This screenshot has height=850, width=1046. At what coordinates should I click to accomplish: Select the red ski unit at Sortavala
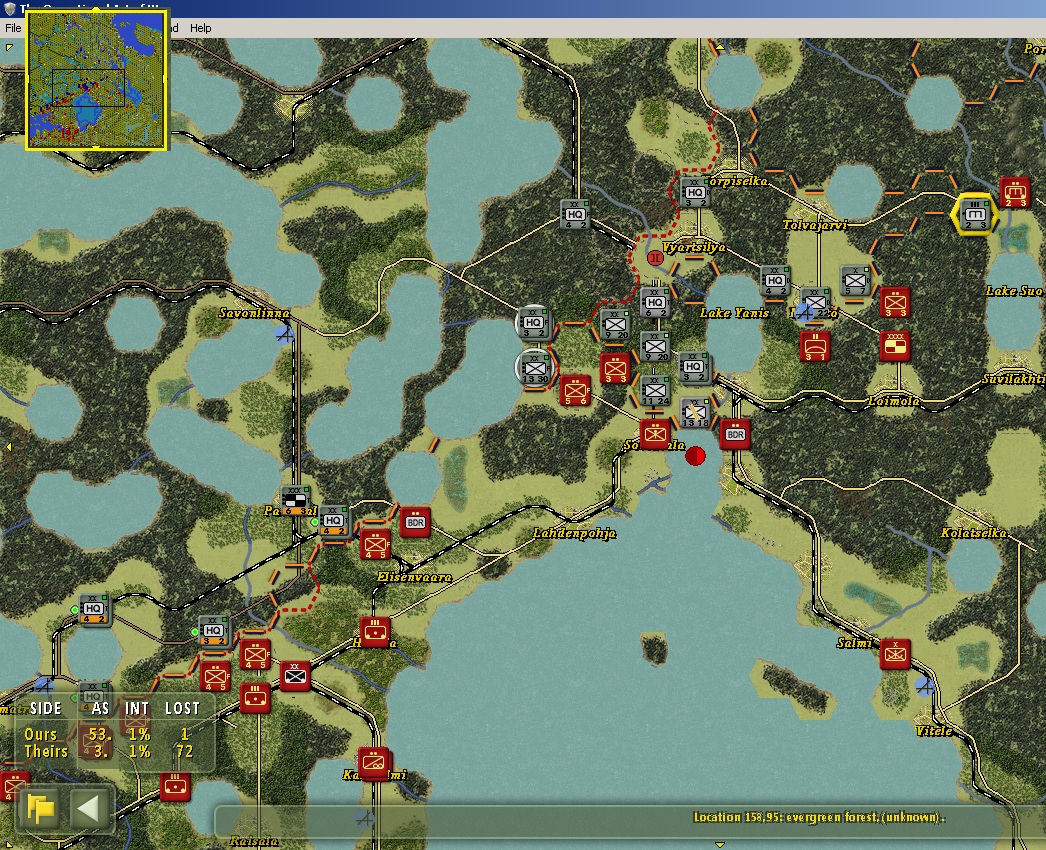tap(654, 434)
